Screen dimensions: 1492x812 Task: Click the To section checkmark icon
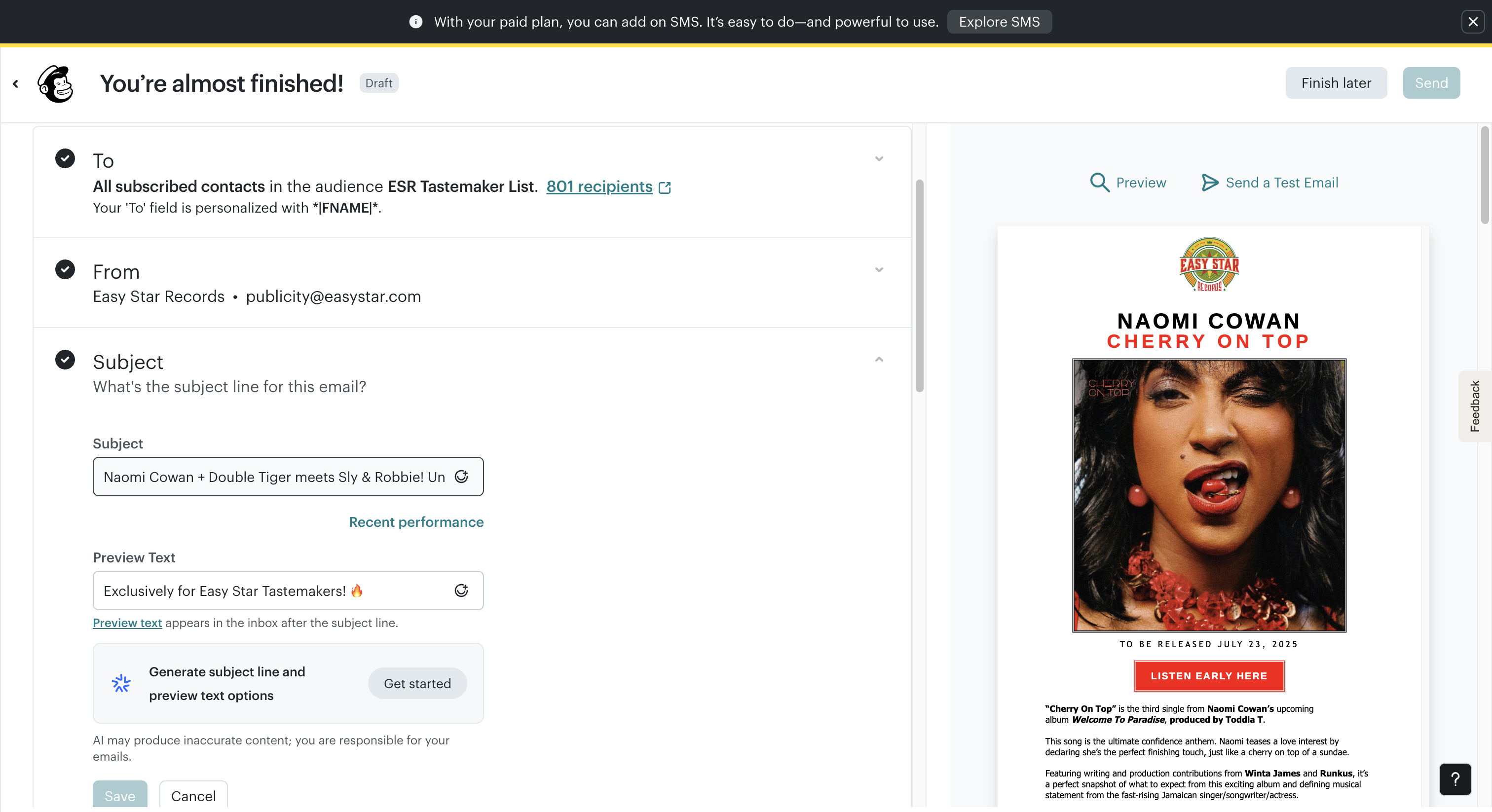(x=65, y=158)
